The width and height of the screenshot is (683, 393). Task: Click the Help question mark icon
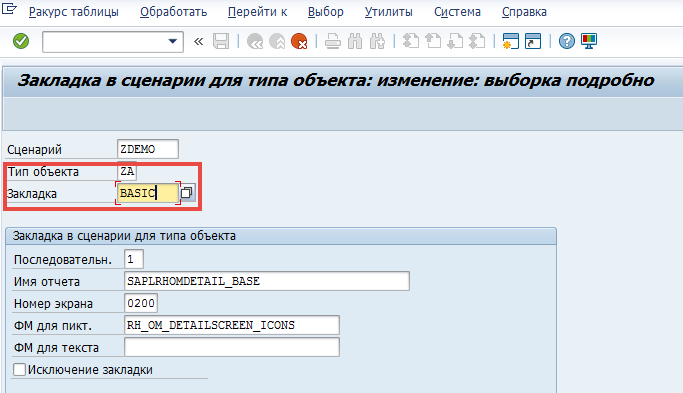click(567, 41)
